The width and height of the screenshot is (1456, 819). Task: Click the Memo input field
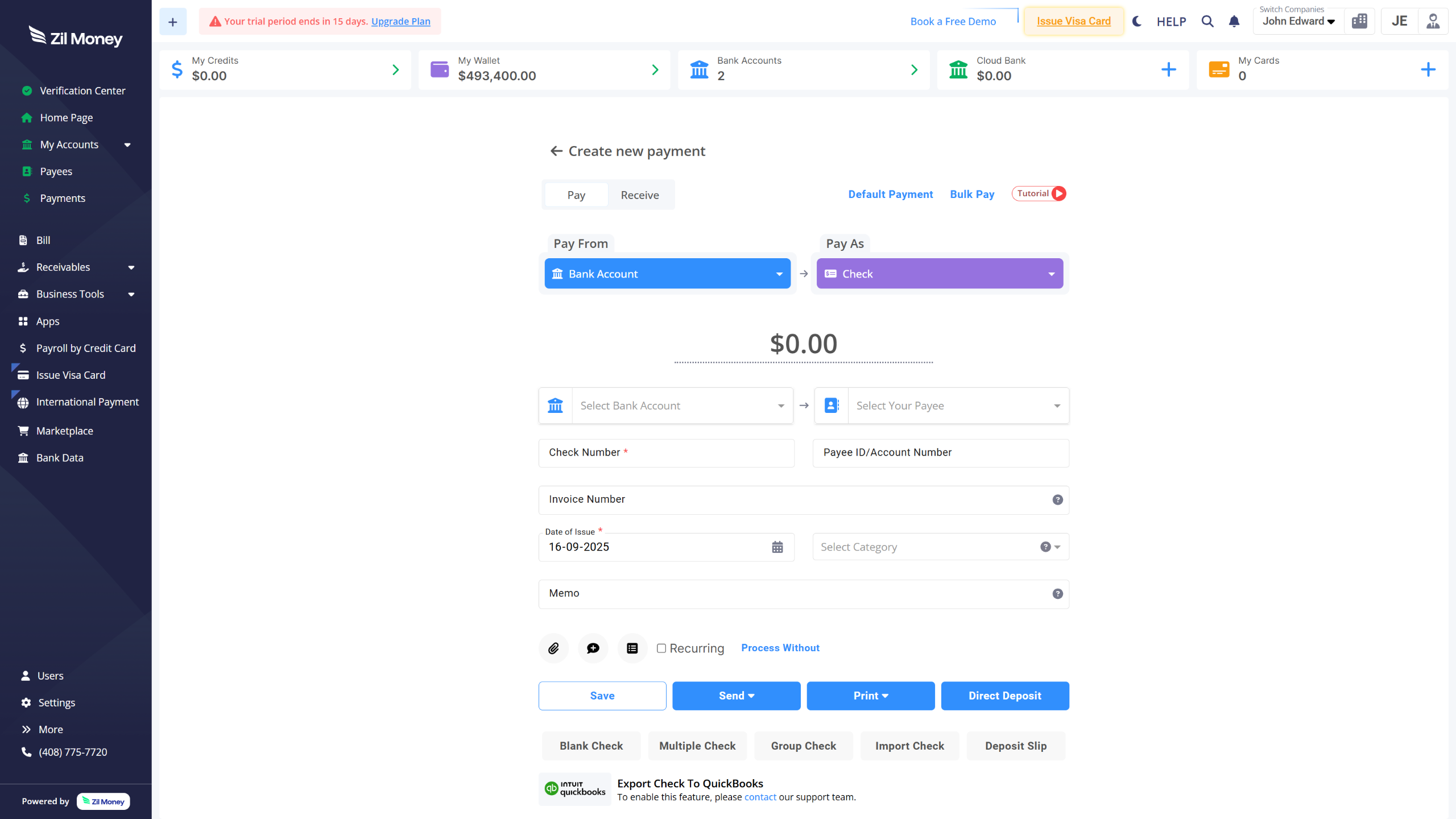pos(796,593)
